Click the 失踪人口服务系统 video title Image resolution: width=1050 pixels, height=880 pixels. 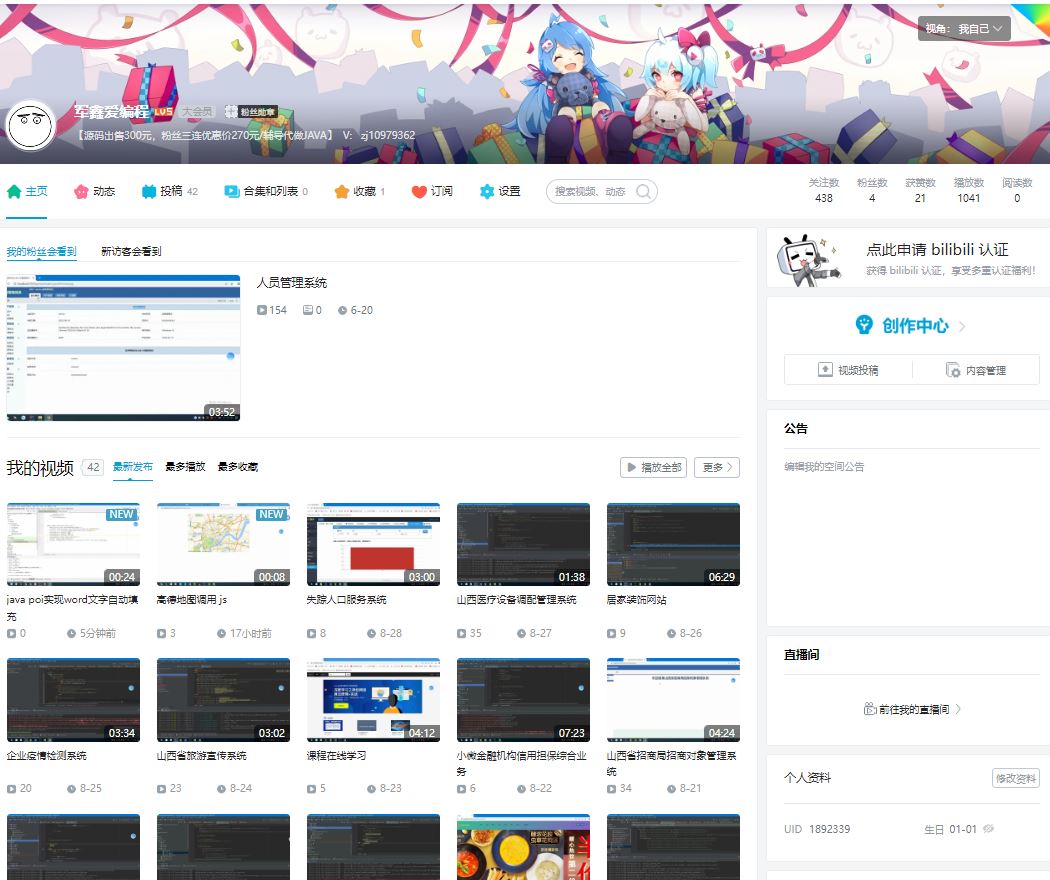346,600
